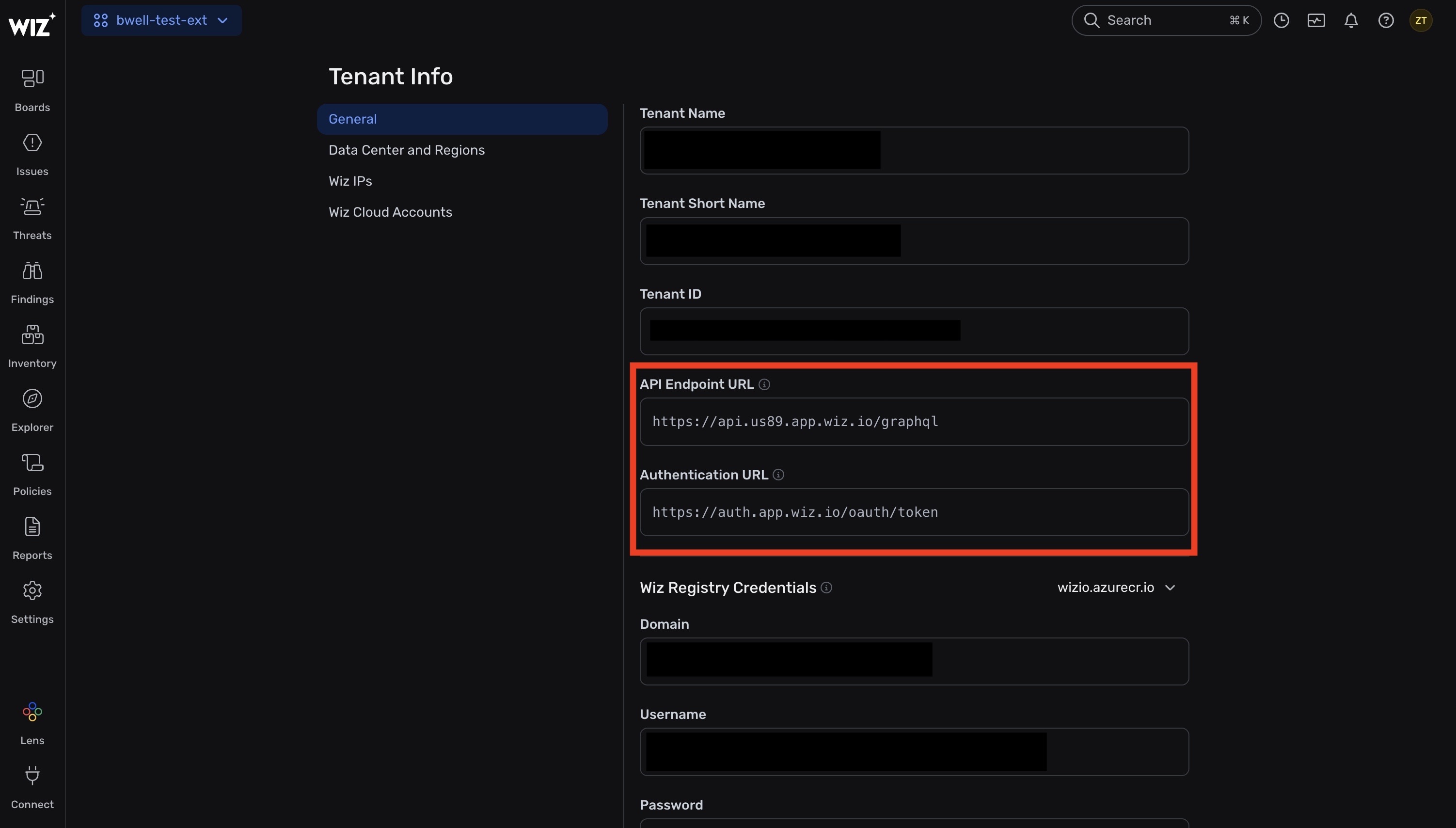Open the system activity monitor icon

[x=1316, y=20]
